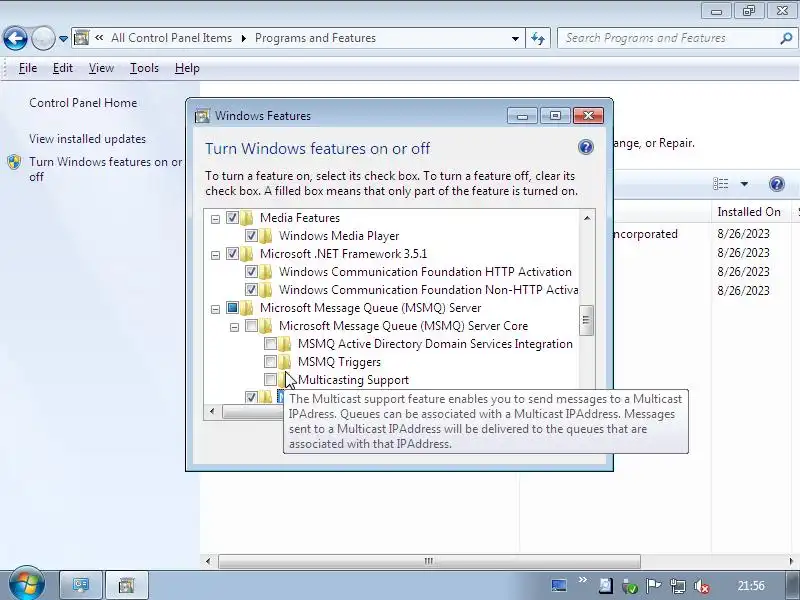This screenshot has width=800, height=600.
Task: Open the Edit menu
Action: (x=63, y=68)
